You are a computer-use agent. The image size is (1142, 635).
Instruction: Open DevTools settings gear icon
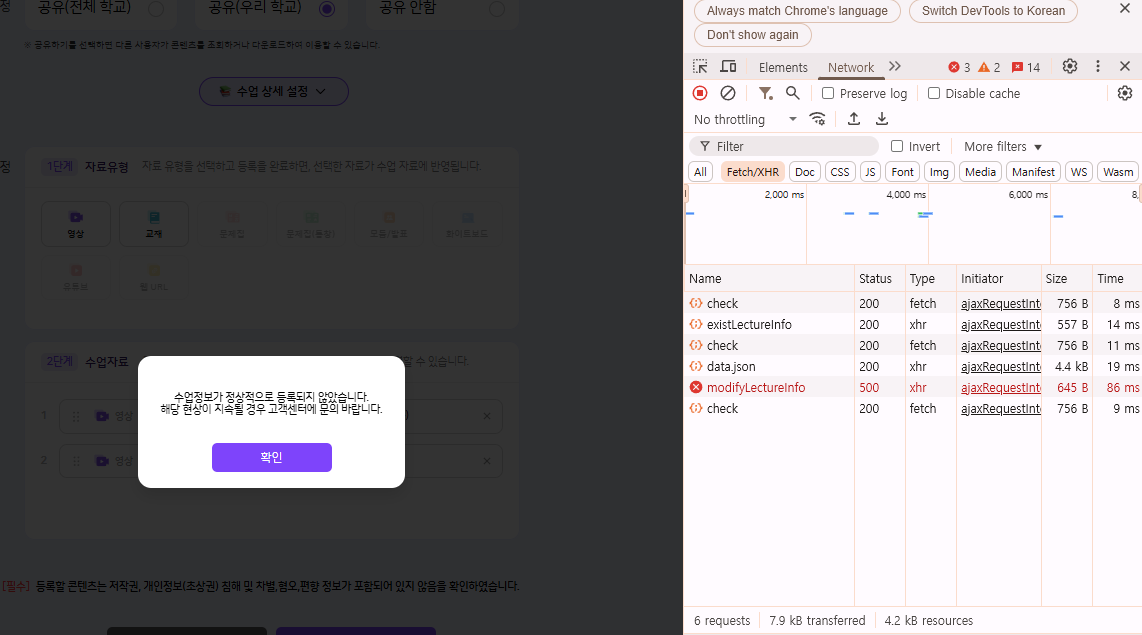[x=1069, y=67]
